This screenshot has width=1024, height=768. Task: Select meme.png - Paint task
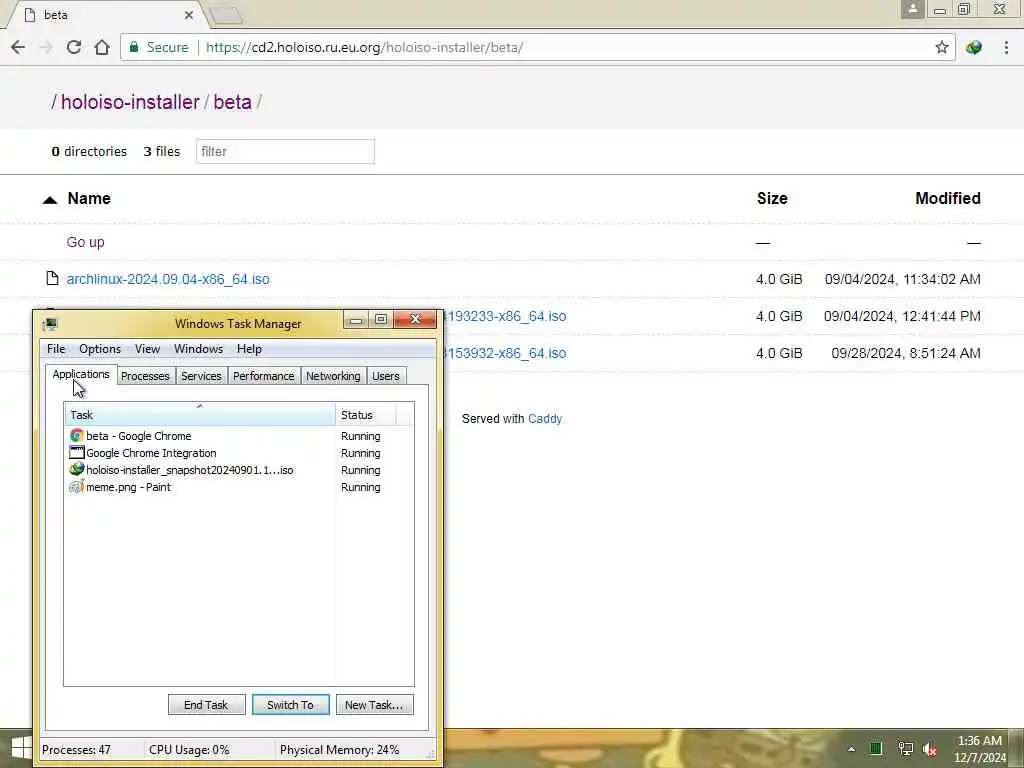238,487
